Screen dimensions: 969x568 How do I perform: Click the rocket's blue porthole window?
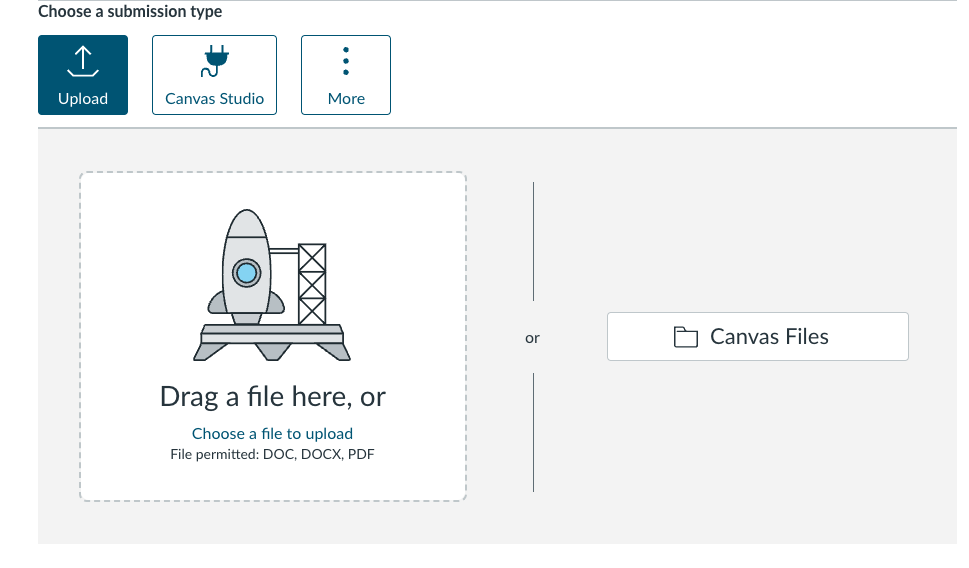click(x=246, y=273)
